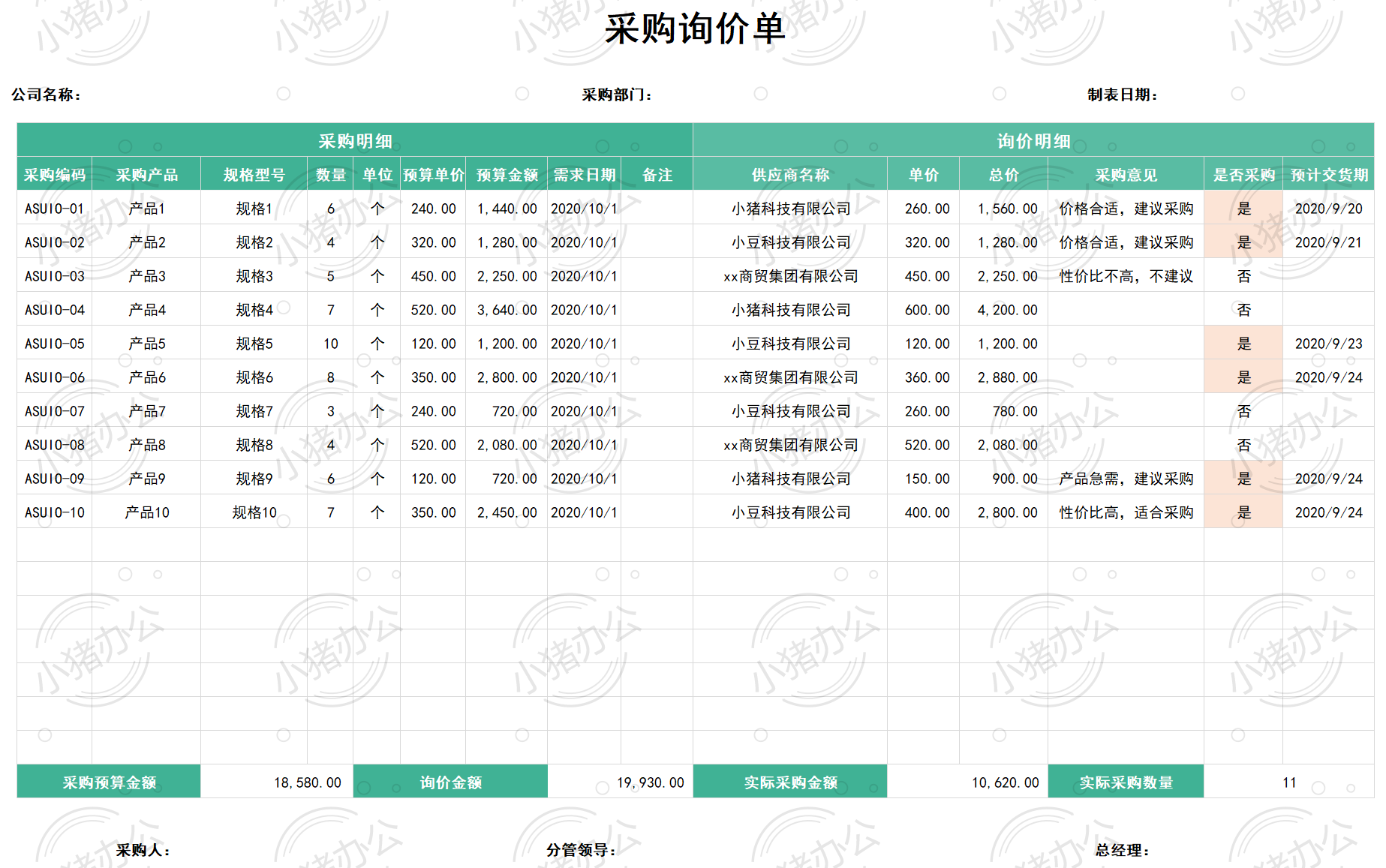
Task: Select the 规格10 cell
Action: [x=254, y=512]
